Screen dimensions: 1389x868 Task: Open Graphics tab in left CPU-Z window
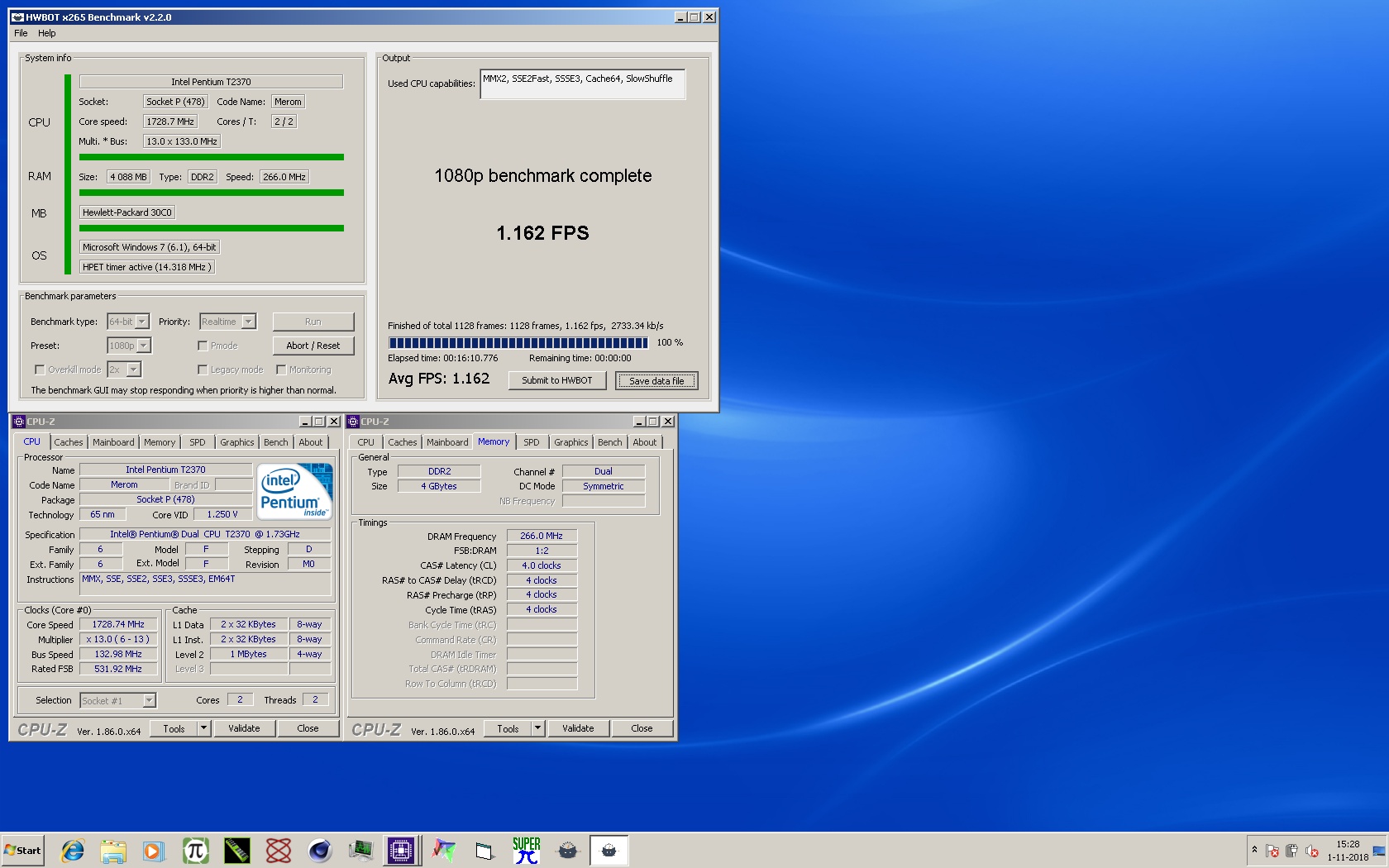(x=237, y=442)
